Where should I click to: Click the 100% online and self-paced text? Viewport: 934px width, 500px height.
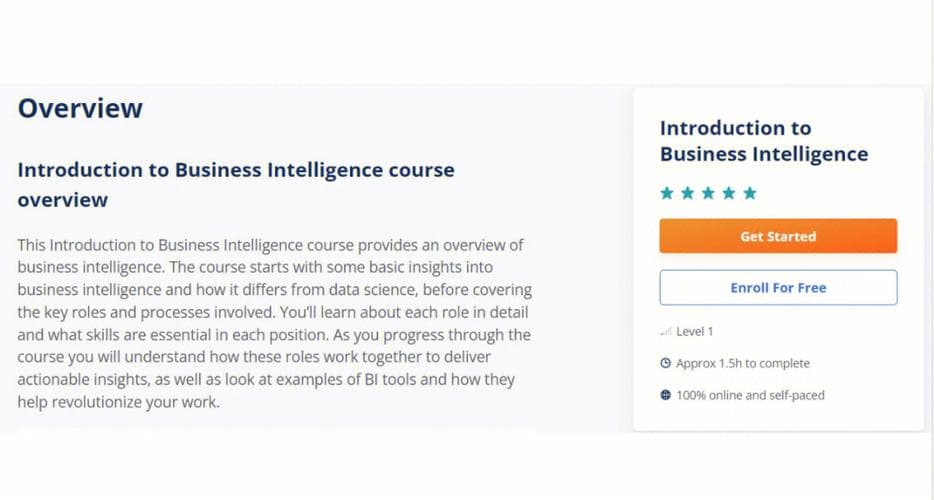tap(751, 395)
